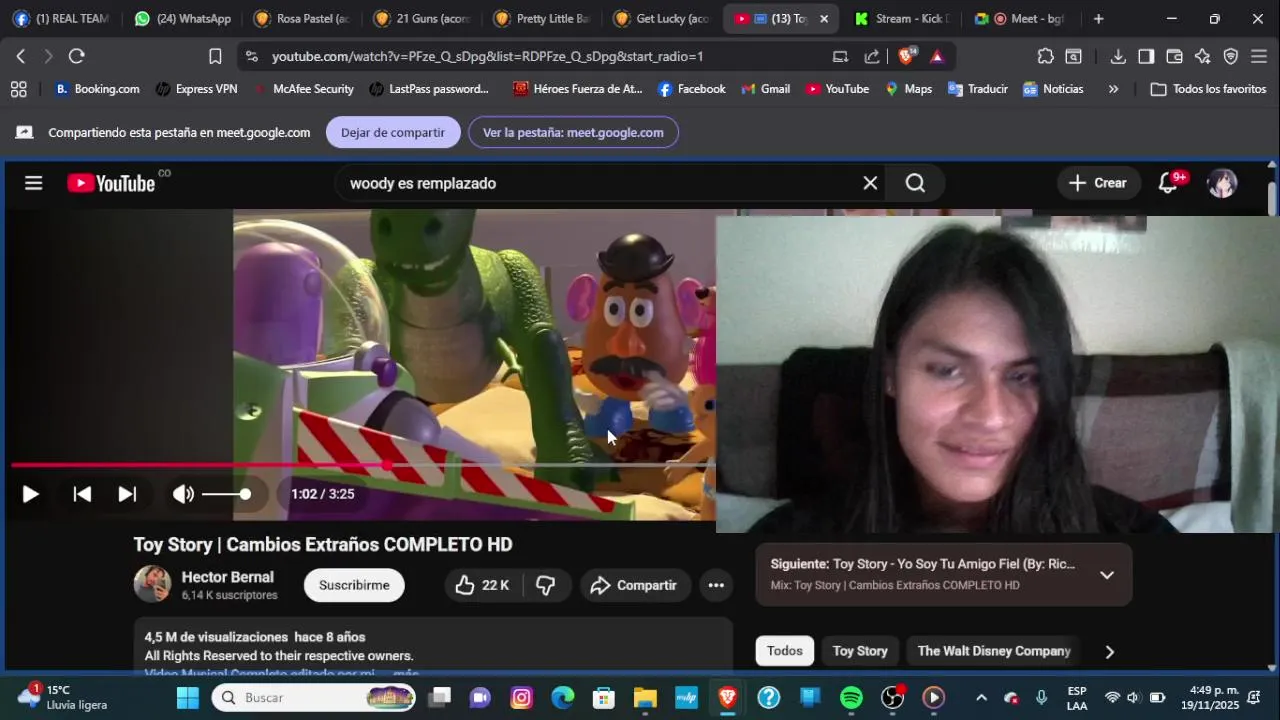Share the video via Compartir
The width and height of the screenshot is (1280, 720).
click(x=633, y=586)
